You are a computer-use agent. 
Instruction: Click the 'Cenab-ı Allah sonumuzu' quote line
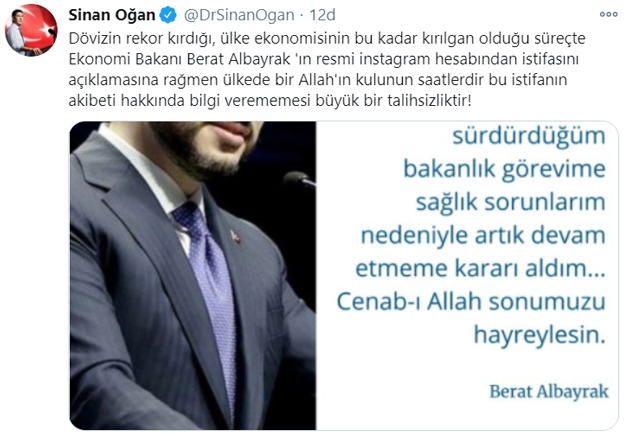[x=471, y=302]
